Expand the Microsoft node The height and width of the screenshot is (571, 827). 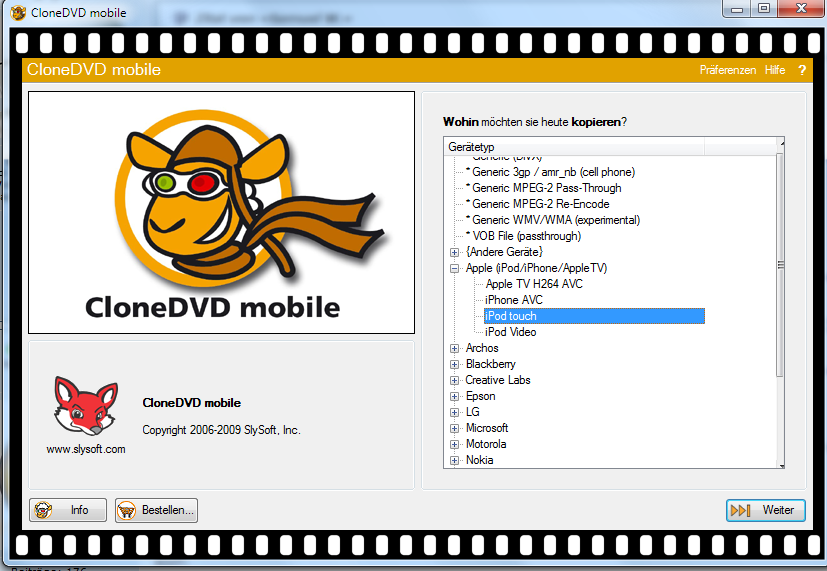454,429
